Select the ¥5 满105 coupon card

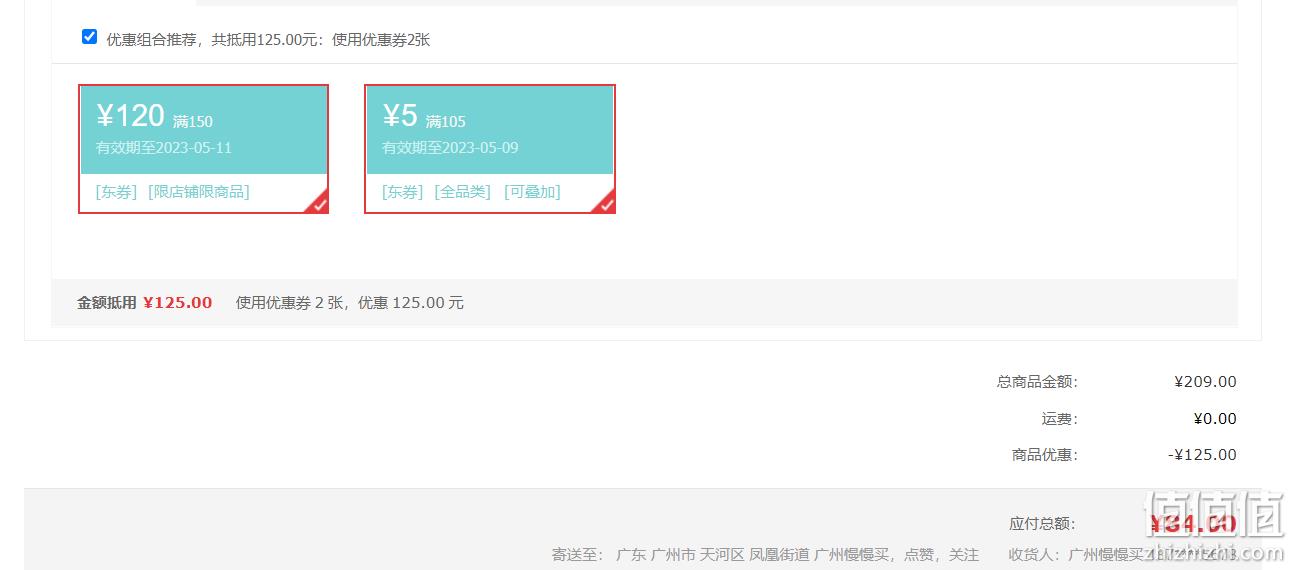(x=490, y=149)
